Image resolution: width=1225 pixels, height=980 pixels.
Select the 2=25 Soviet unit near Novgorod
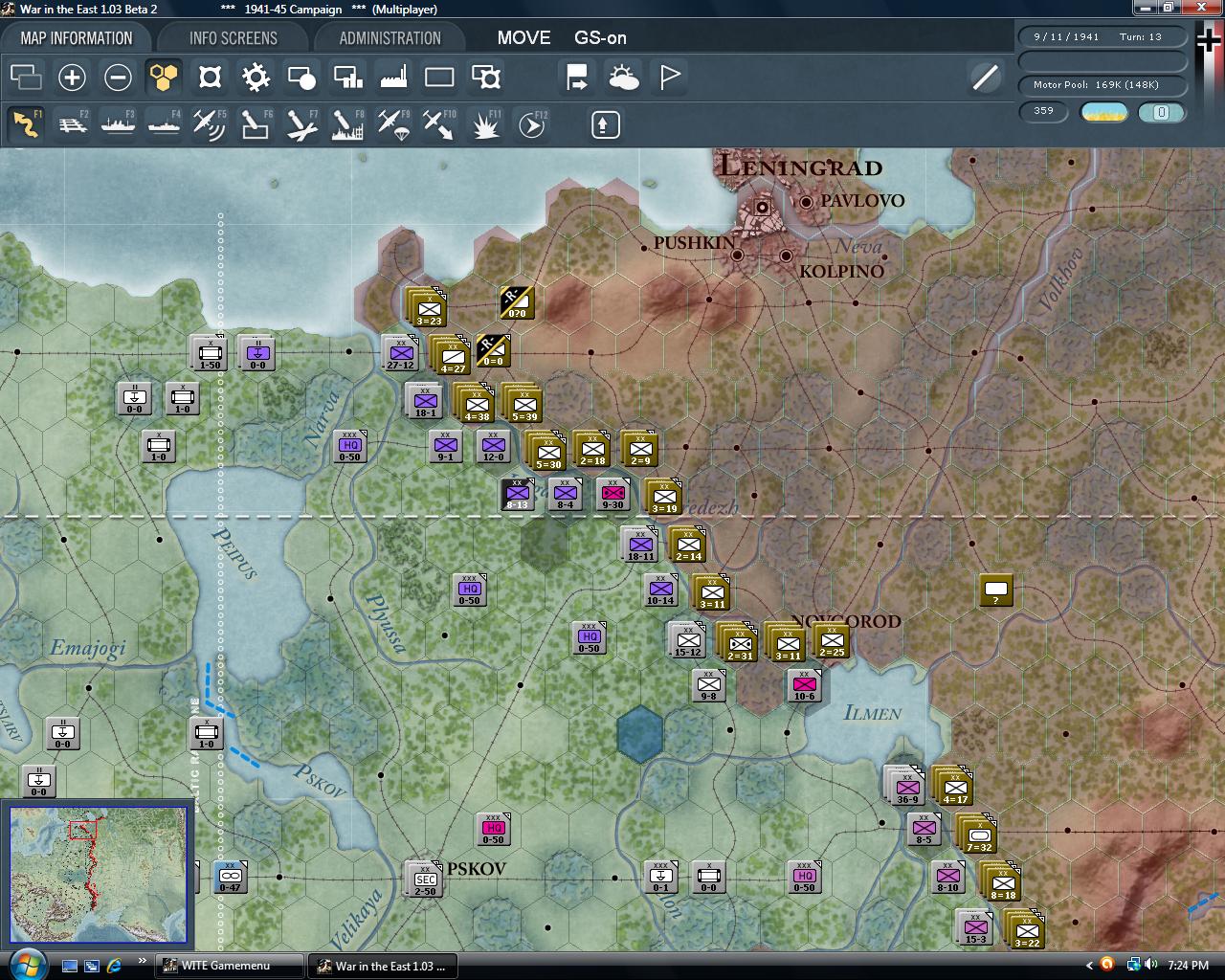(x=832, y=641)
